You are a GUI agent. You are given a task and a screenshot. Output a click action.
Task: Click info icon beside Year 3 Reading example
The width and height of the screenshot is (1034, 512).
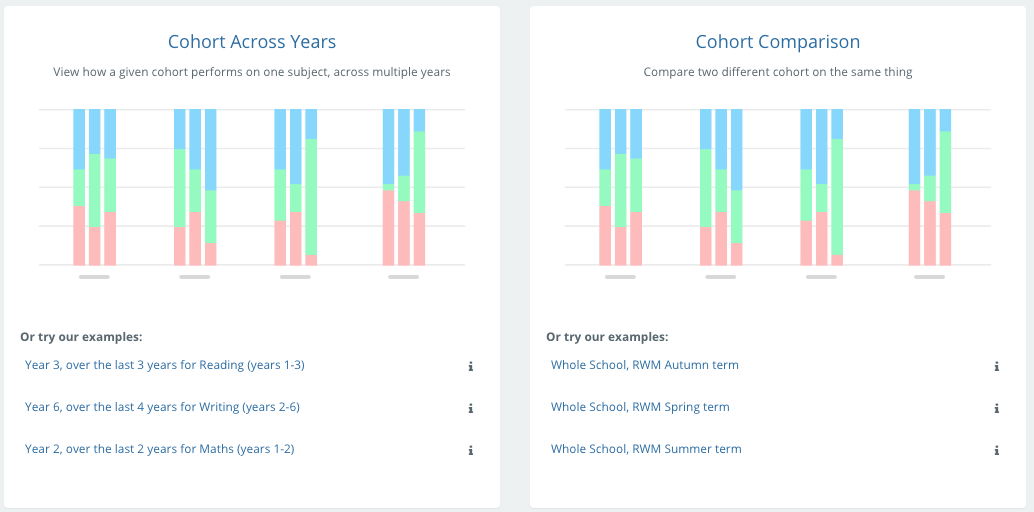pyautogui.click(x=470, y=366)
